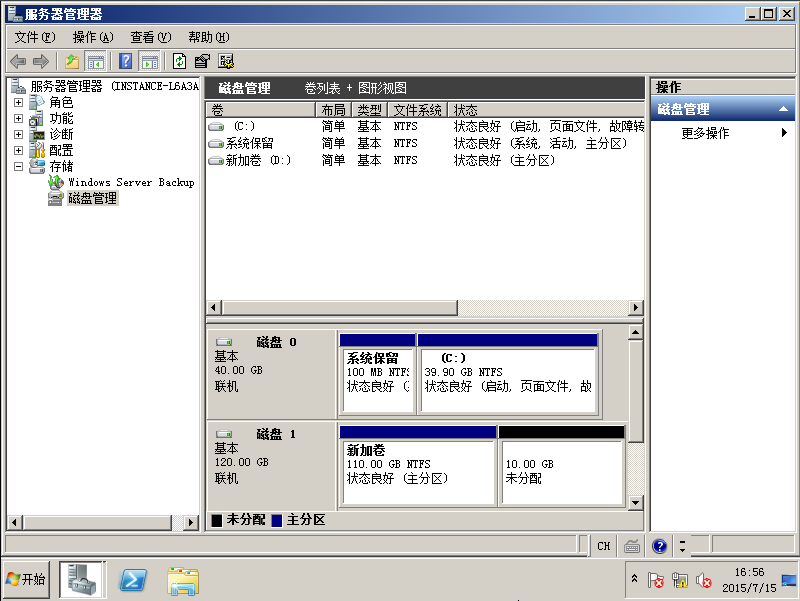This screenshot has width=800, height=601.
Task: Sort by 文件系统 column header
Action: [417, 110]
